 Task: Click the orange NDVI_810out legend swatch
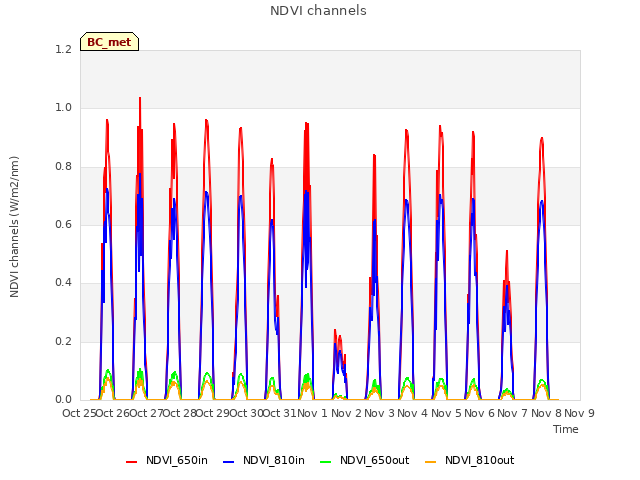[x=430, y=462]
